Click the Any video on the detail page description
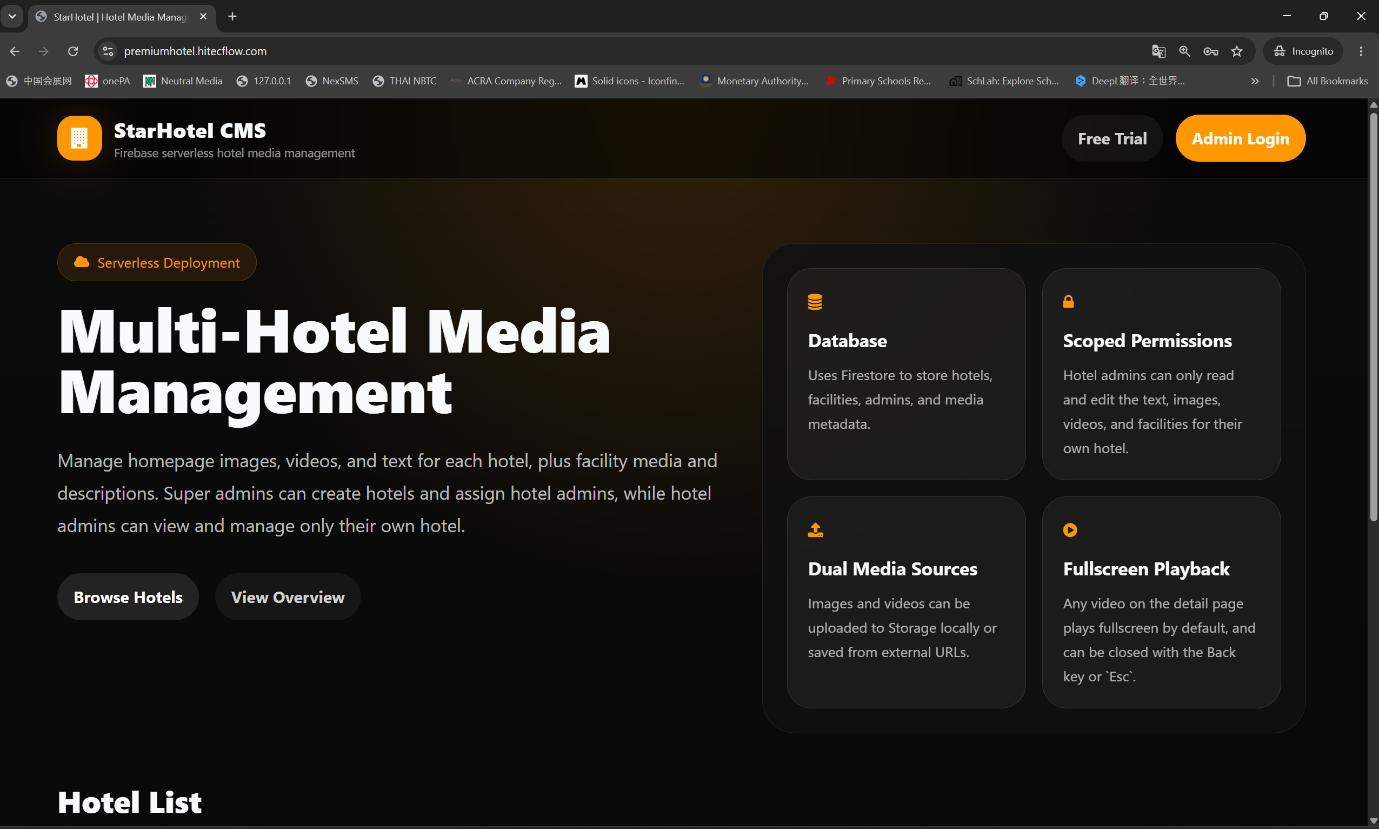This screenshot has width=1379, height=829. point(1159,640)
